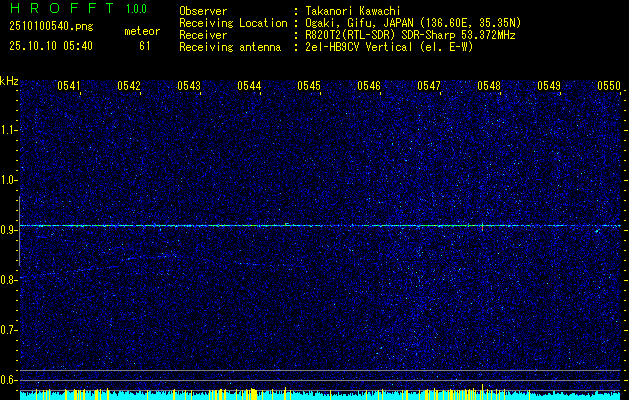This screenshot has height=400, width=629.
Task: Click the R820T2(RTL-SDR) SDR-Sharp receiver value
Action: click(x=410, y=35)
